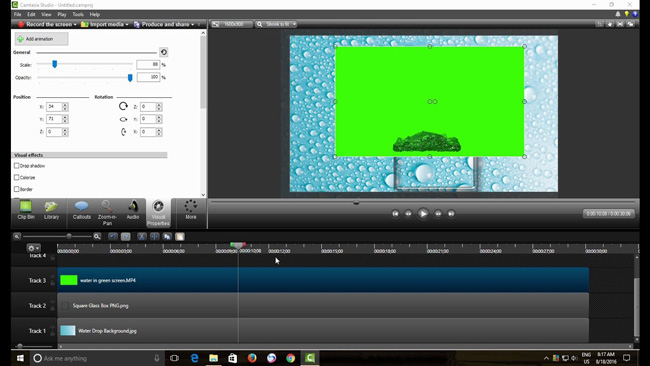This screenshot has height=366, width=650.
Task: Toggle crop mode in preview toolbar
Action: pyautogui.click(x=599, y=24)
